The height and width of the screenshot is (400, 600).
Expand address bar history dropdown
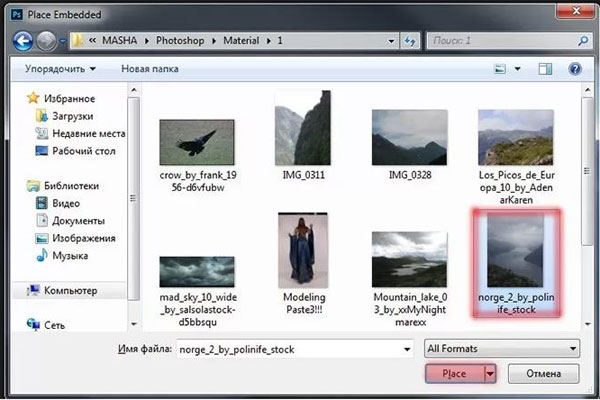tap(391, 41)
